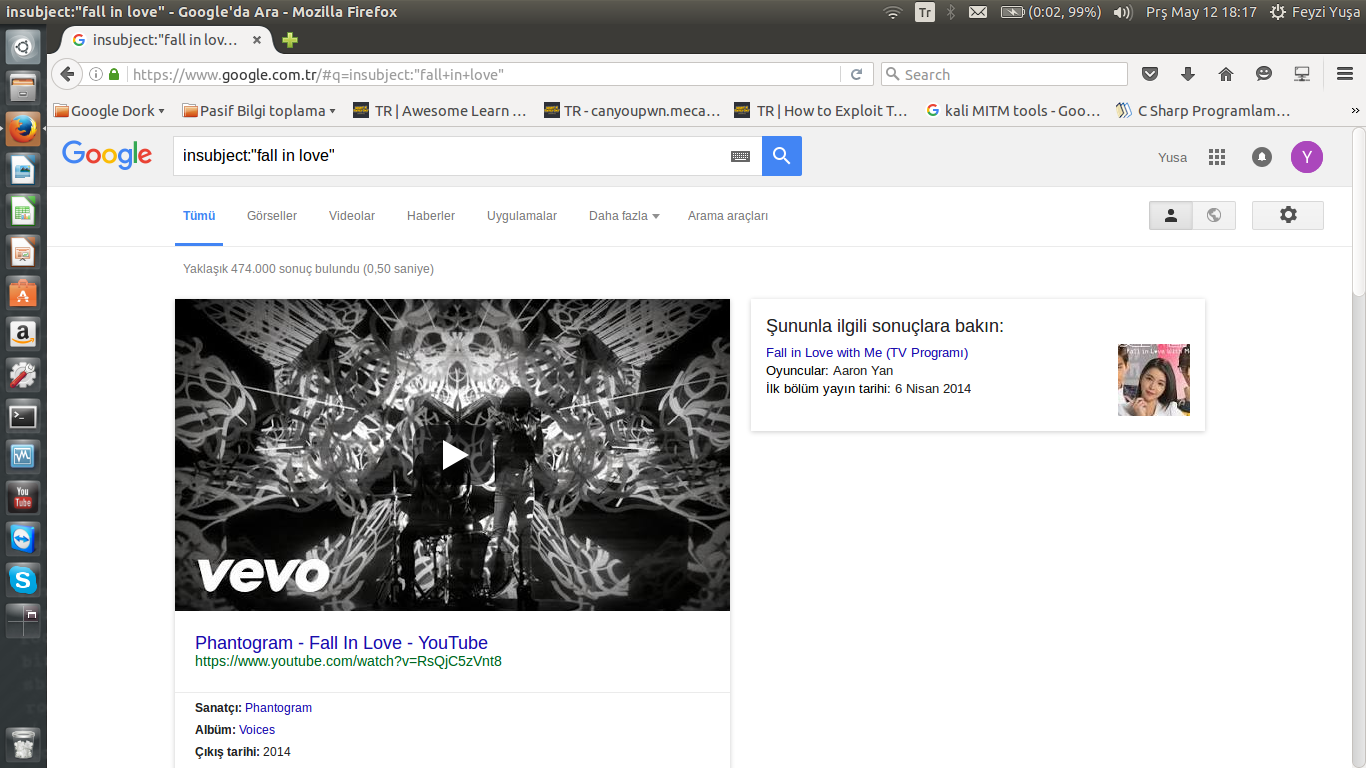
Task: Open the Google apps grid
Action: (x=1217, y=157)
